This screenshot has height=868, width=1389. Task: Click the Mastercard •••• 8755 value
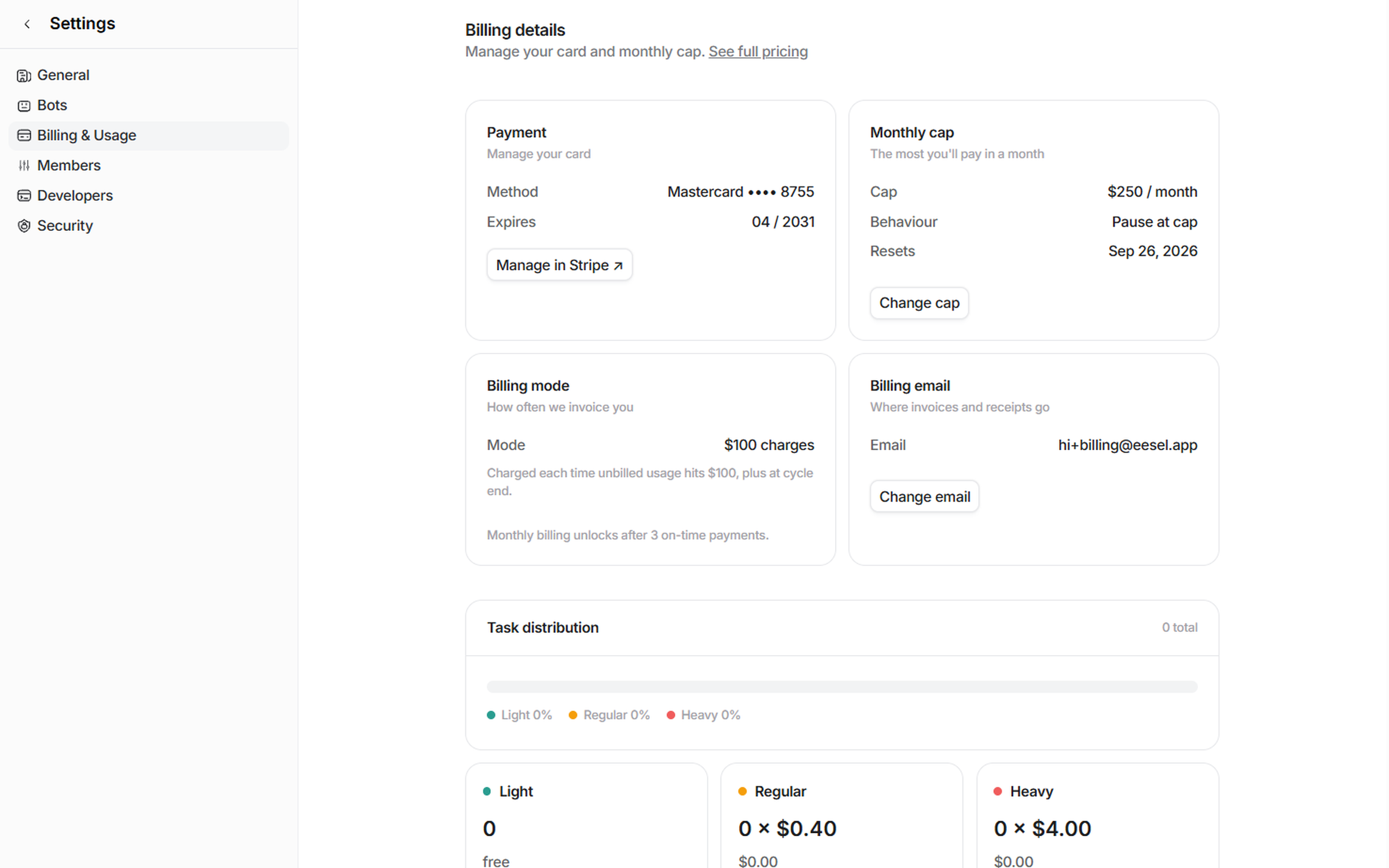click(740, 192)
